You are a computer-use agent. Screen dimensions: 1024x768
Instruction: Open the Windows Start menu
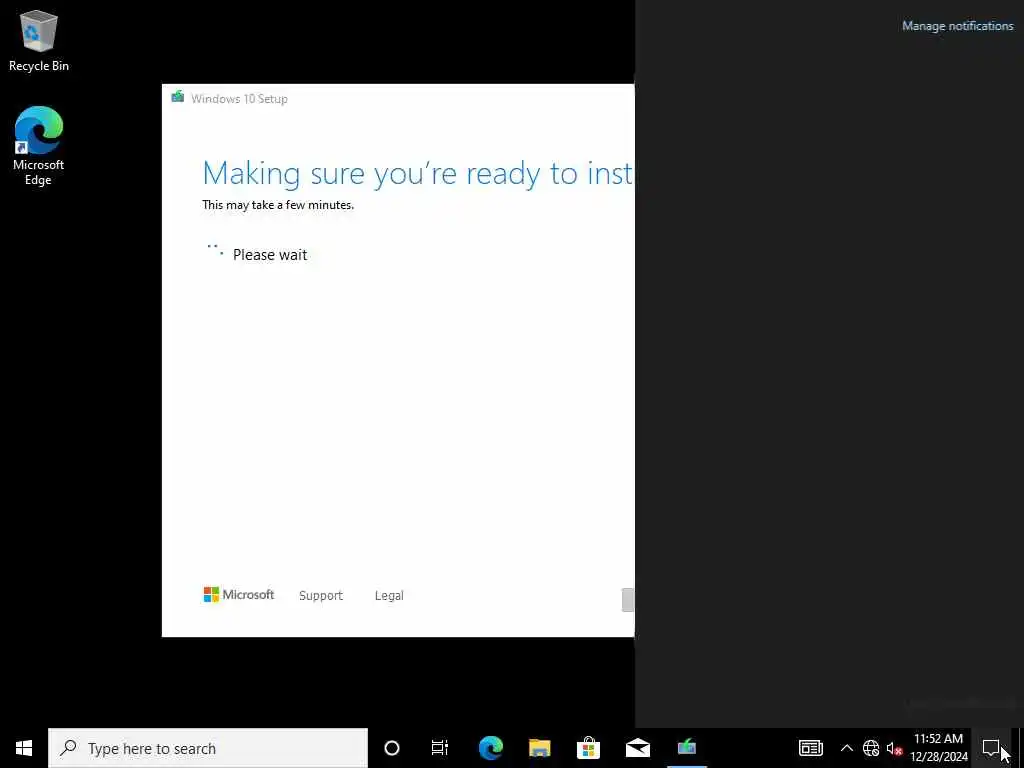click(24, 748)
